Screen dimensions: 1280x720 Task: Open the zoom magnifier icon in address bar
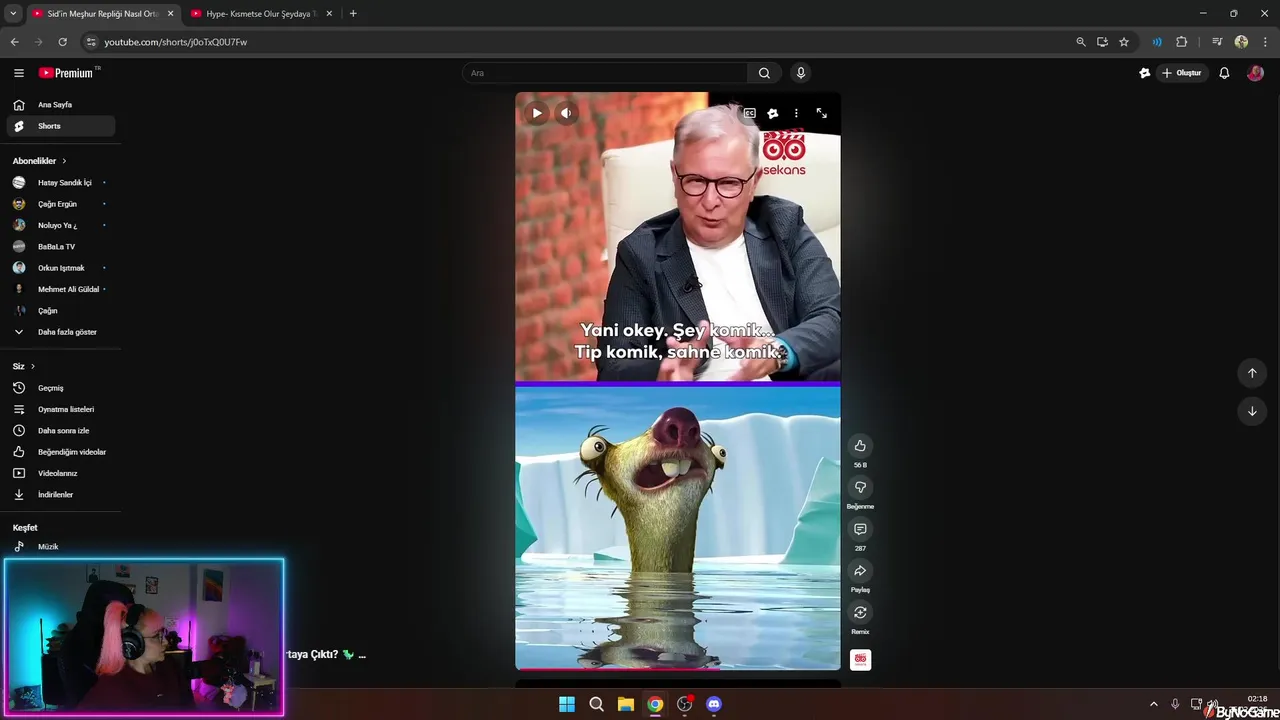coord(1081,42)
